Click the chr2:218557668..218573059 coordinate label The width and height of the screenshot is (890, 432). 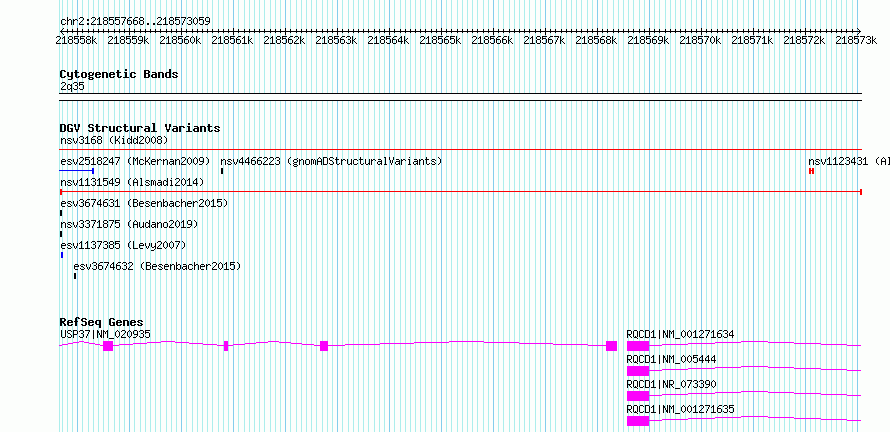[x=135, y=22]
